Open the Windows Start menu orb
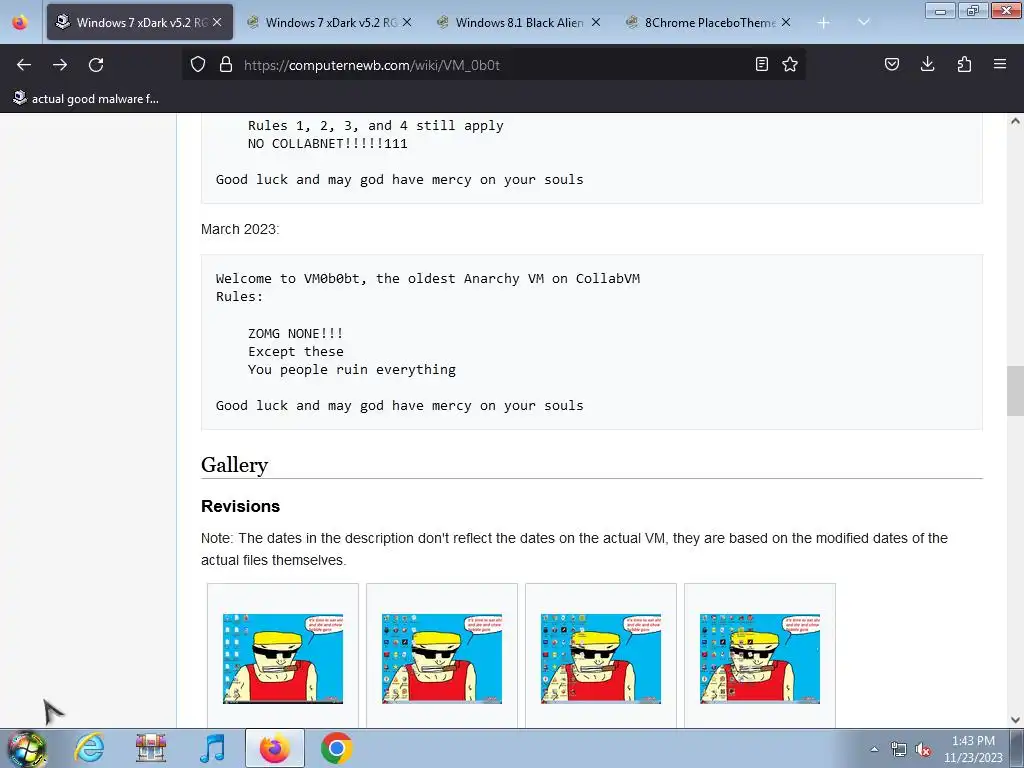Viewport: 1024px width, 768px height. [27, 748]
